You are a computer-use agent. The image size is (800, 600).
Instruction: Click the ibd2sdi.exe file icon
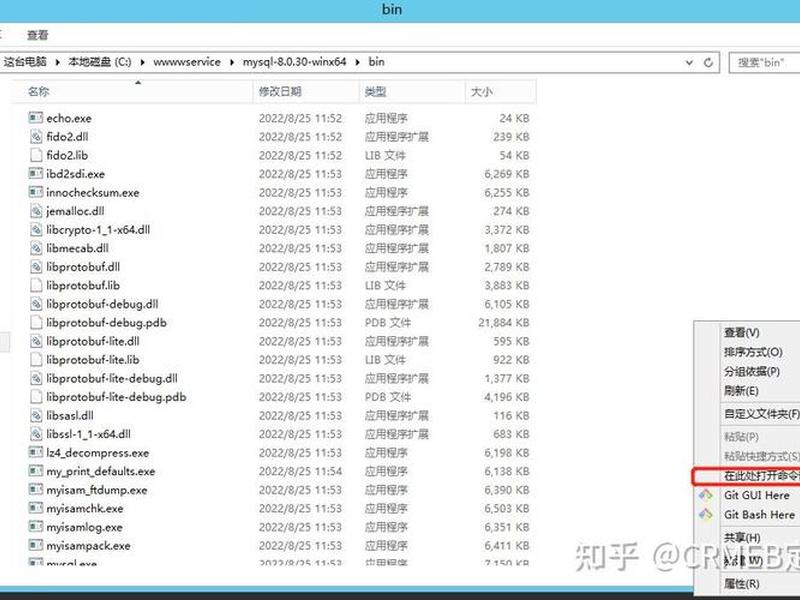coord(36,173)
